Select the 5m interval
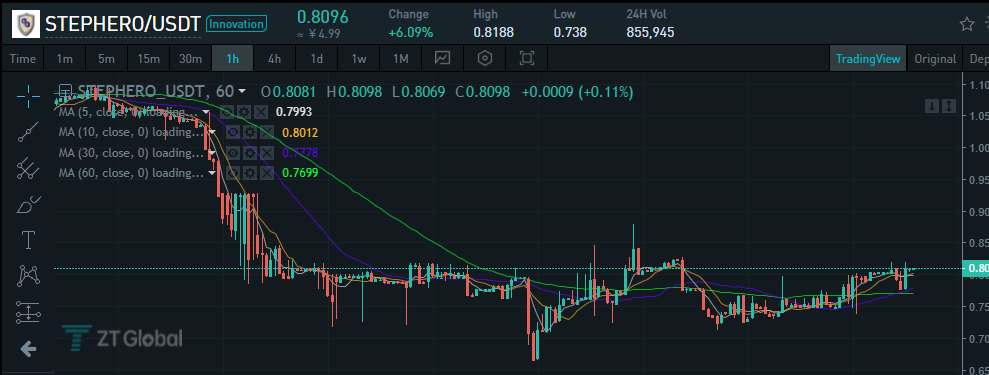The width and height of the screenshot is (989, 375). tap(106, 59)
